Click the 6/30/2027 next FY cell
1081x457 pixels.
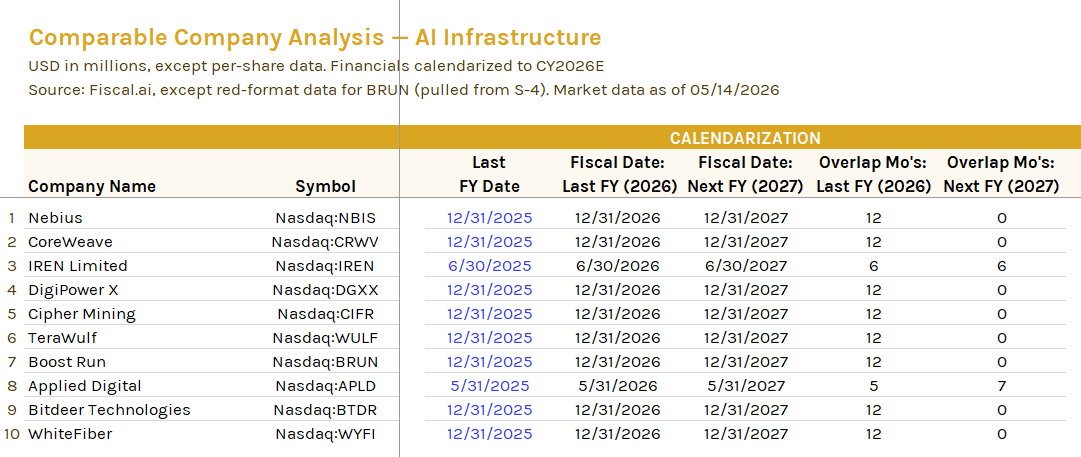[745, 266]
